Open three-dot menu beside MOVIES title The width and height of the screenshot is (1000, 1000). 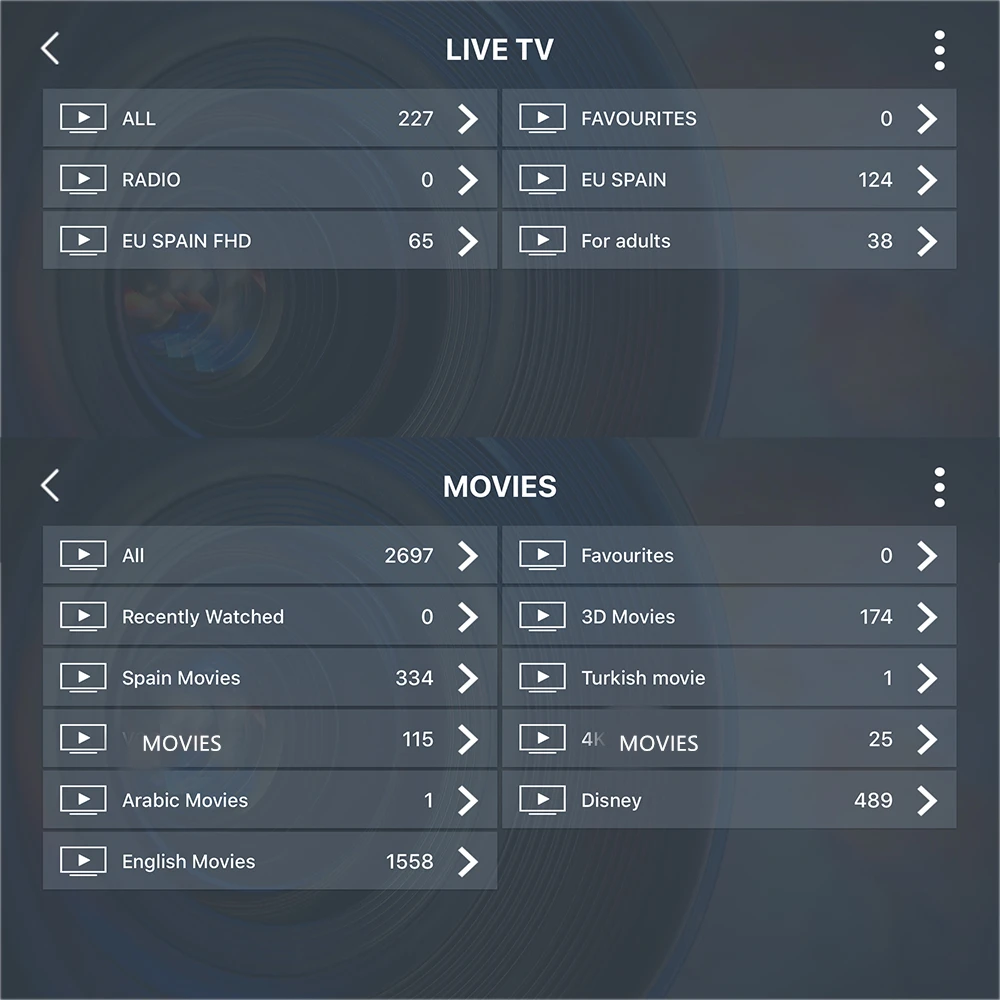pyautogui.click(x=939, y=487)
